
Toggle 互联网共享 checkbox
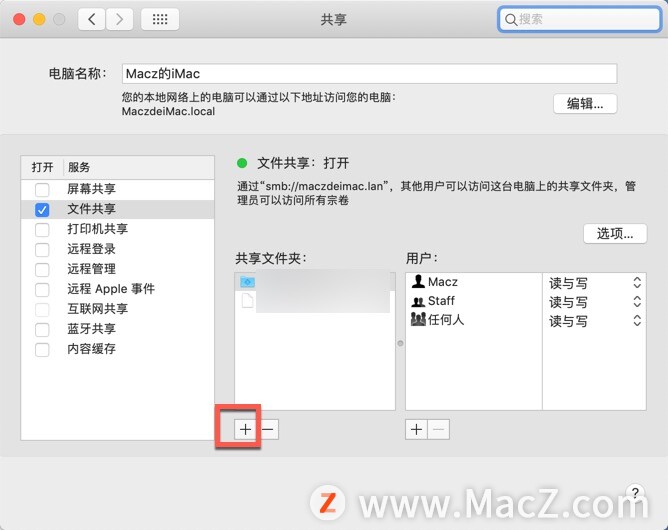(42, 309)
